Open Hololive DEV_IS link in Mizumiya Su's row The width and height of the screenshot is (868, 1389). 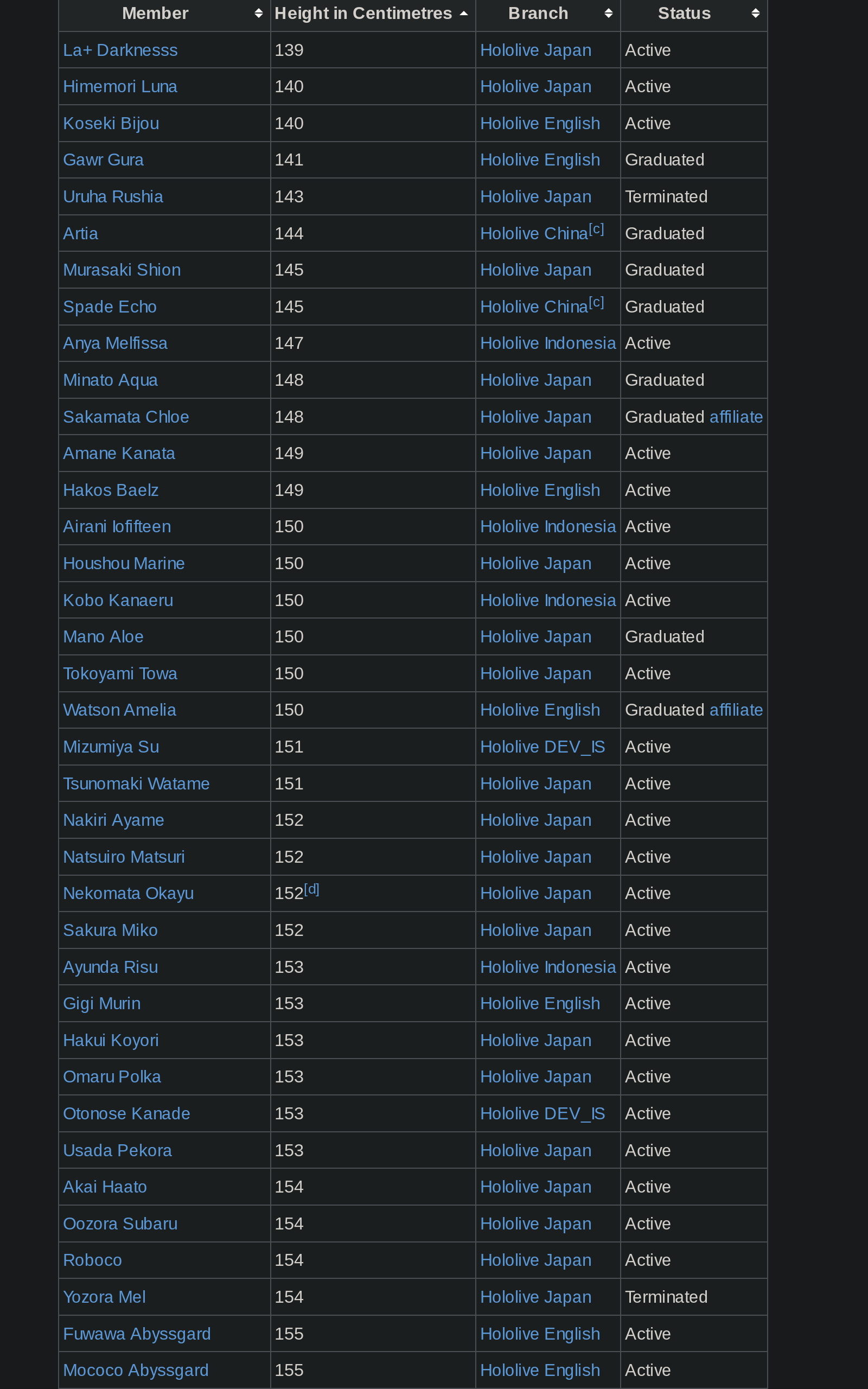pos(542,747)
